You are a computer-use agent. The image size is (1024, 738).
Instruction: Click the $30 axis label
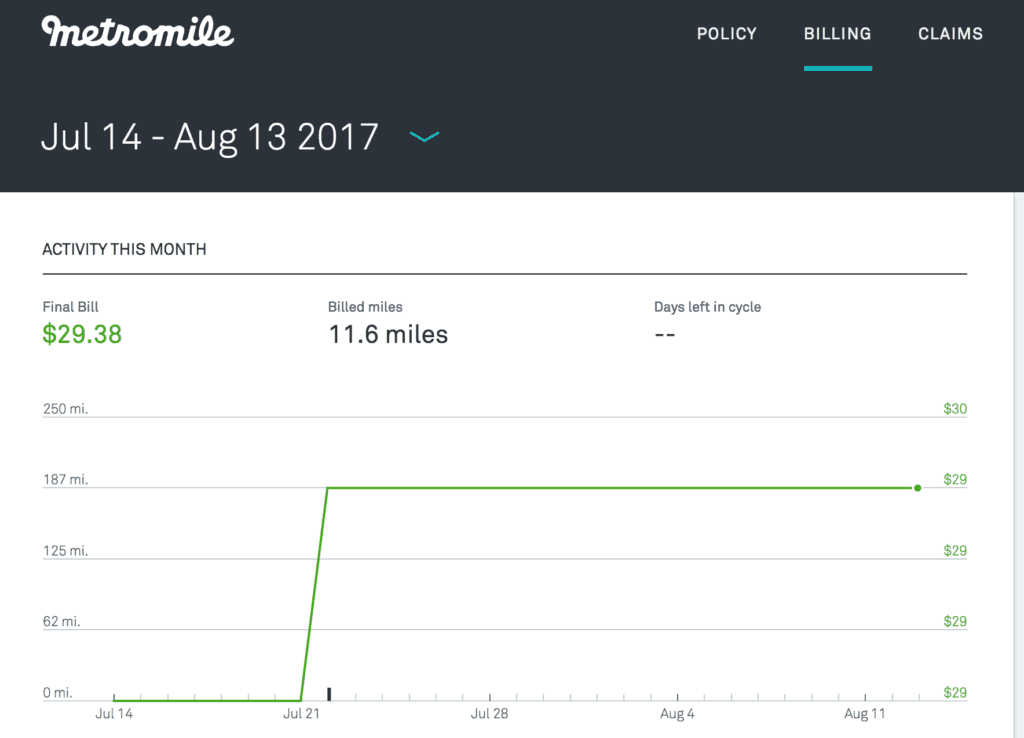click(955, 409)
